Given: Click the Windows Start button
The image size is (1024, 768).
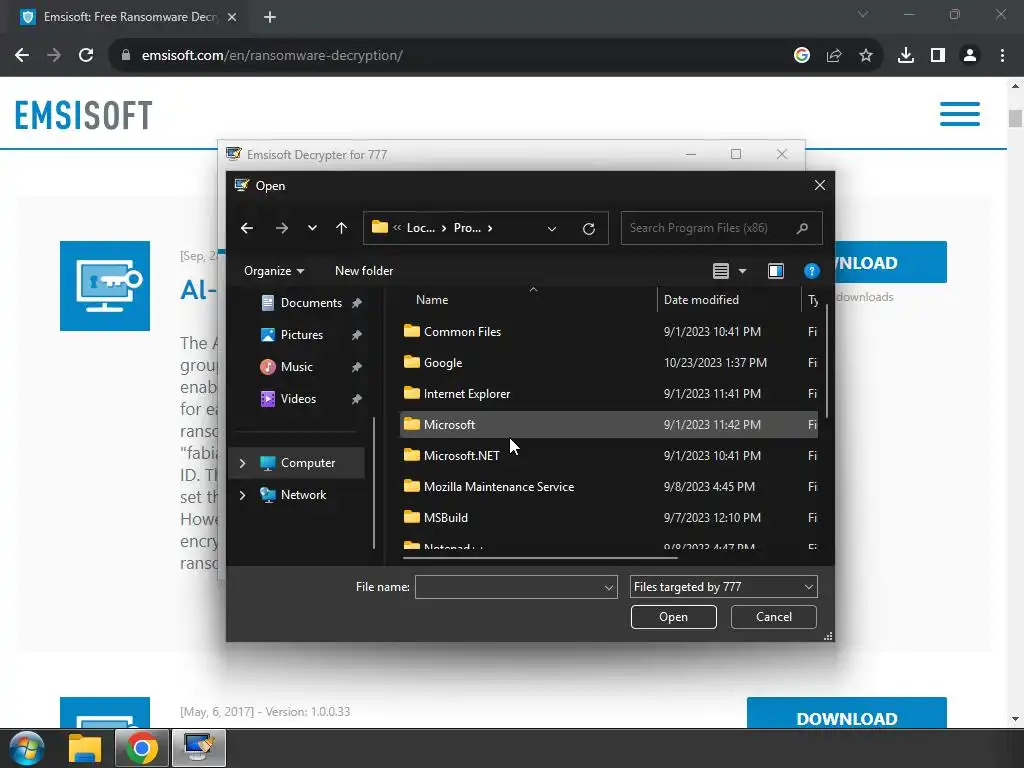Looking at the screenshot, I should [x=26, y=748].
